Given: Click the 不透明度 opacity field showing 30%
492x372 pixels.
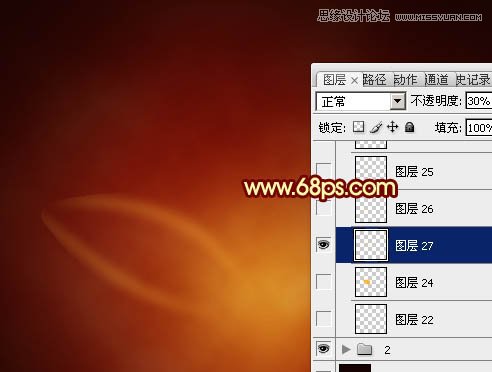Looking at the screenshot, I should 479,101.
